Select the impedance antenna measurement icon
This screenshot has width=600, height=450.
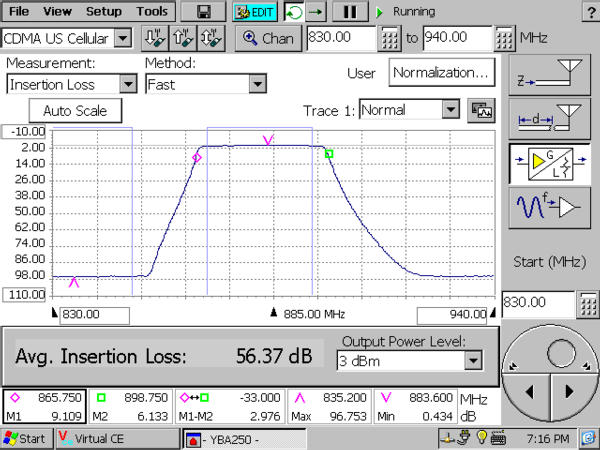(549, 73)
